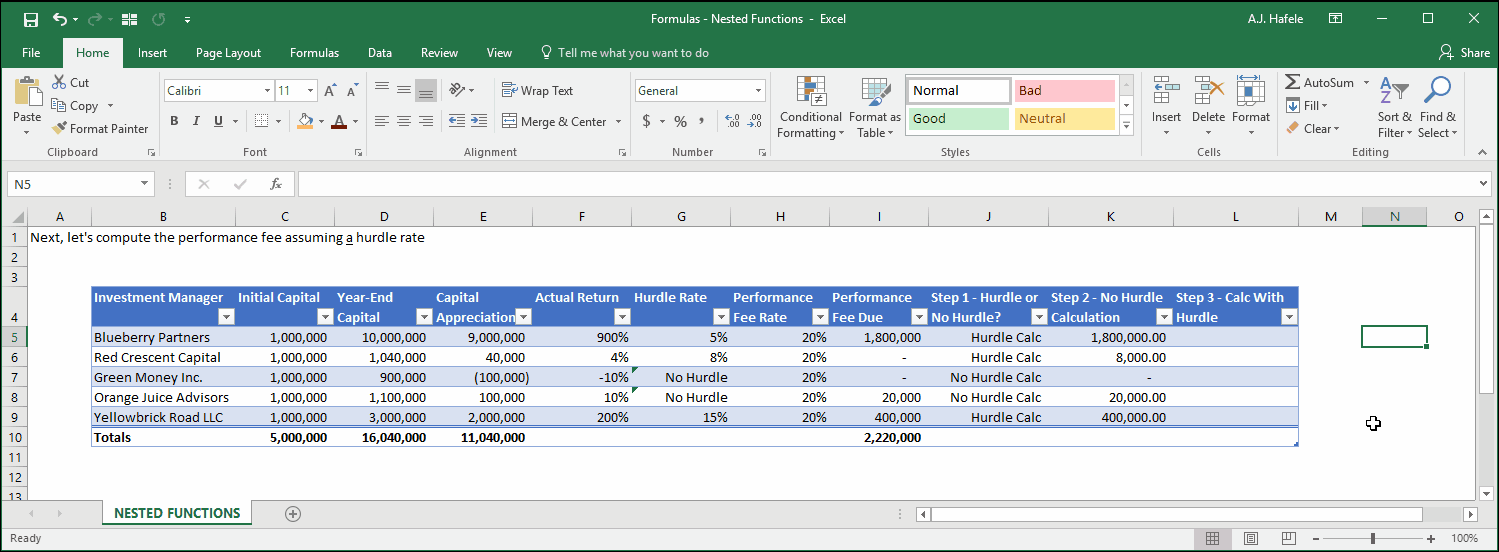Switch to the Formulas tab
This screenshot has height=552, width=1499.
[x=314, y=53]
